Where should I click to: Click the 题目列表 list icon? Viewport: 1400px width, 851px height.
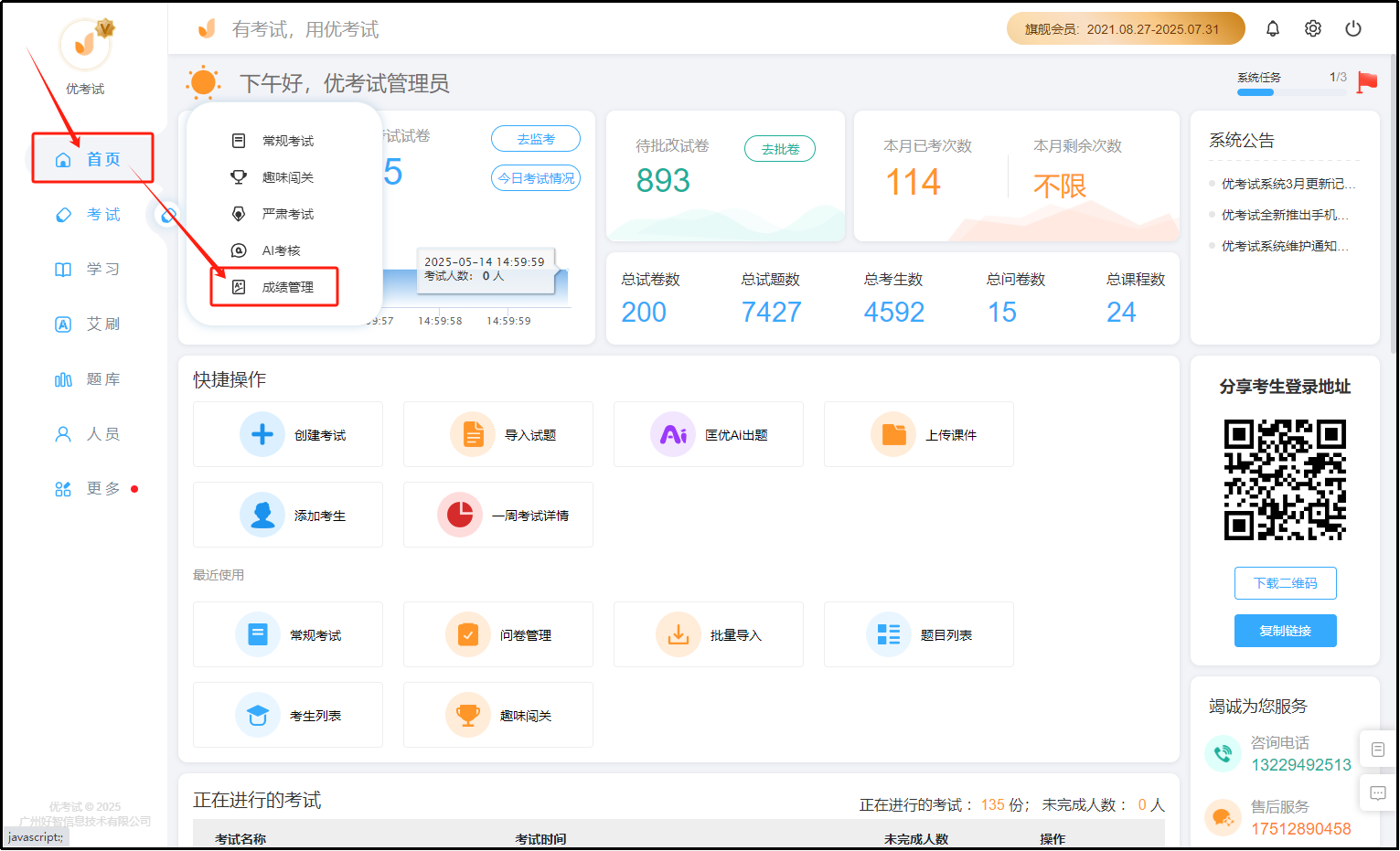[x=889, y=634]
